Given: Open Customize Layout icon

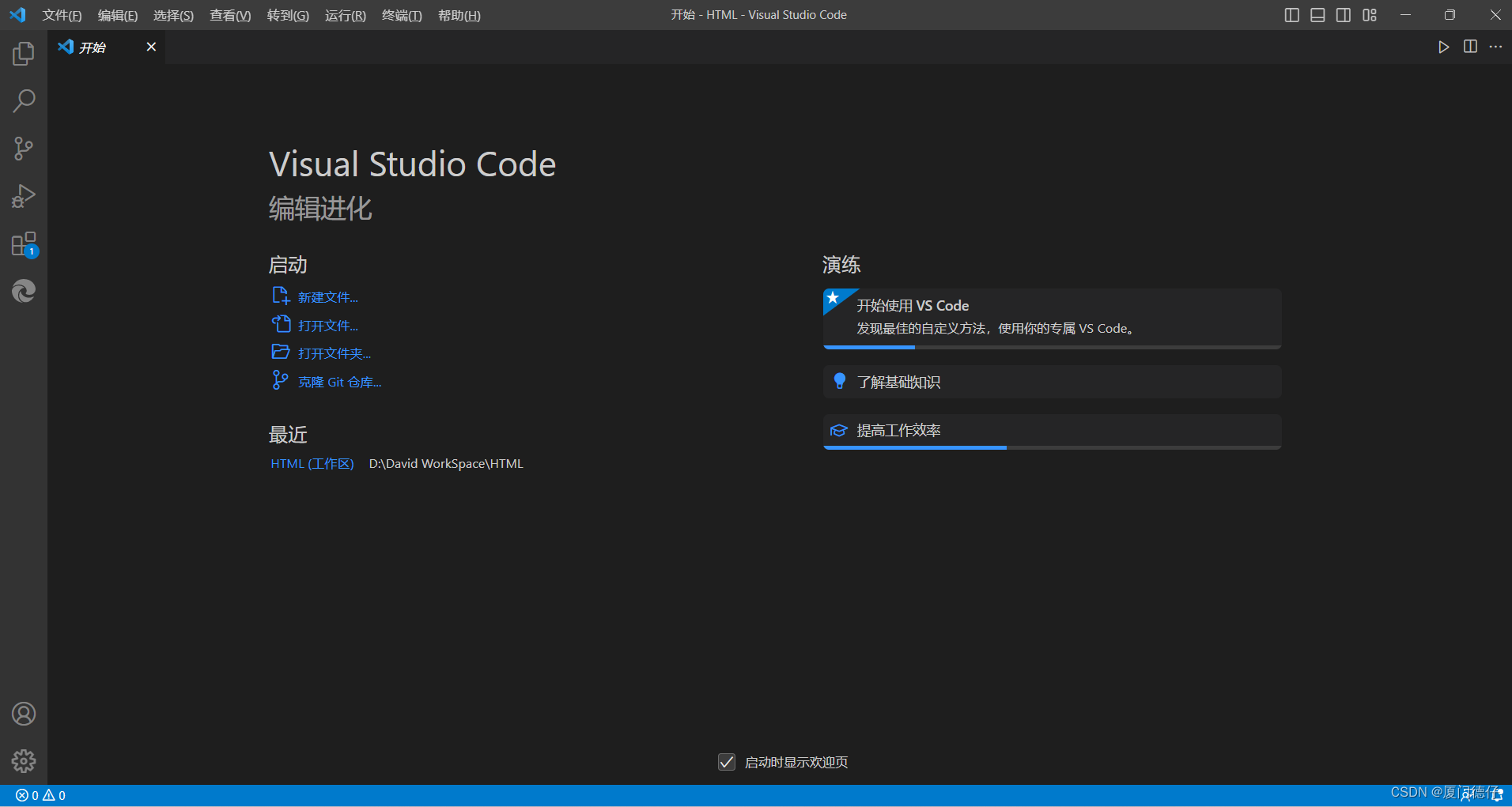Looking at the screenshot, I should 1370,15.
